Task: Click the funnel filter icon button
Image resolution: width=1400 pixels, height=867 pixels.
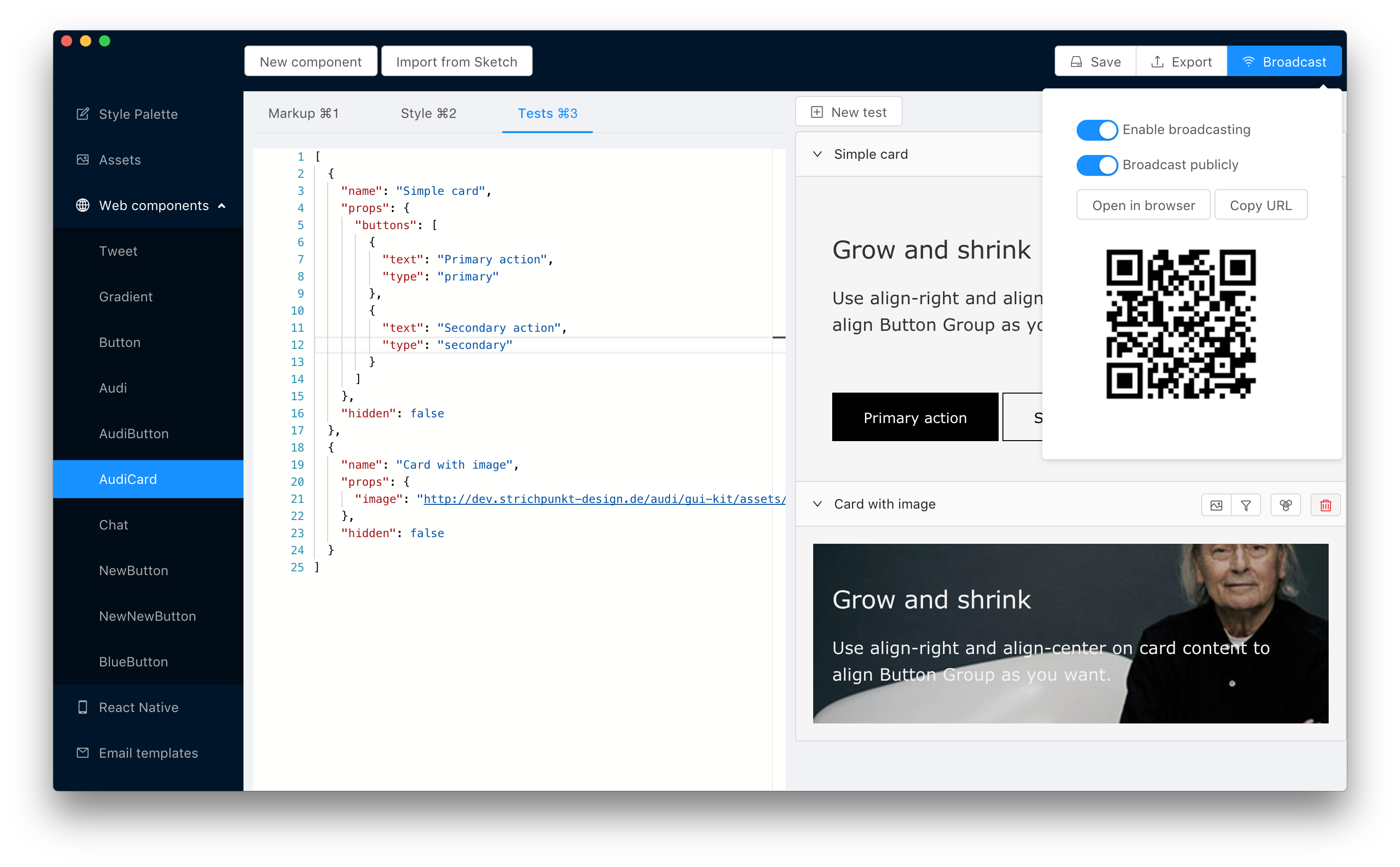Action: coord(1246,505)
